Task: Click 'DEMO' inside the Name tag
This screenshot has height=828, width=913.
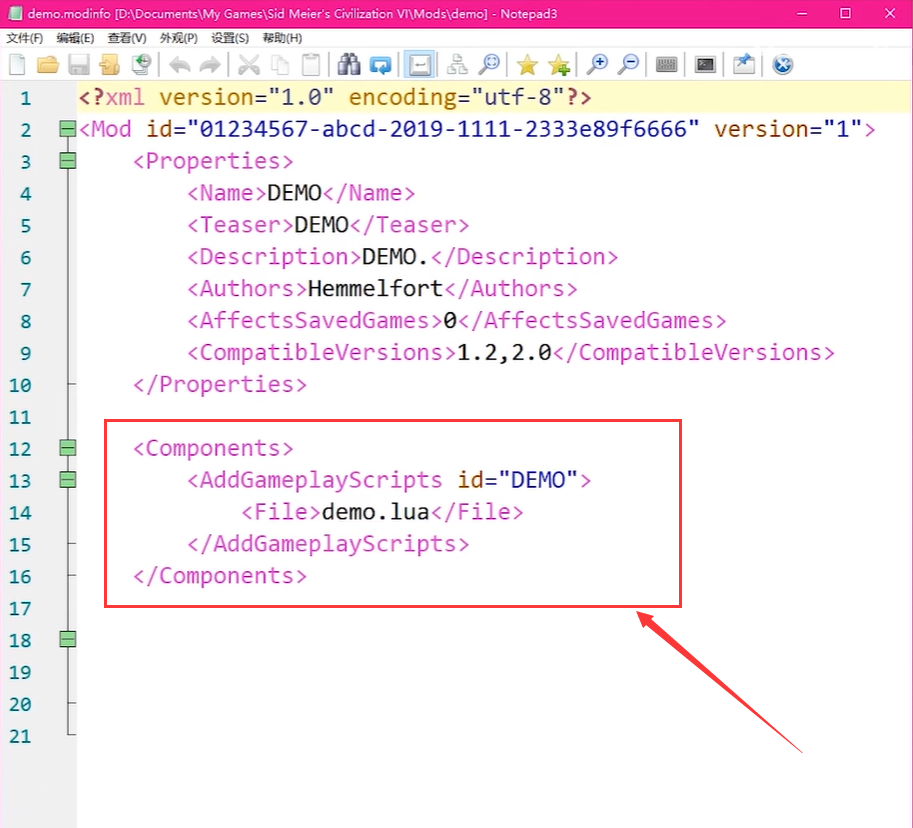Action: [294, 193]
